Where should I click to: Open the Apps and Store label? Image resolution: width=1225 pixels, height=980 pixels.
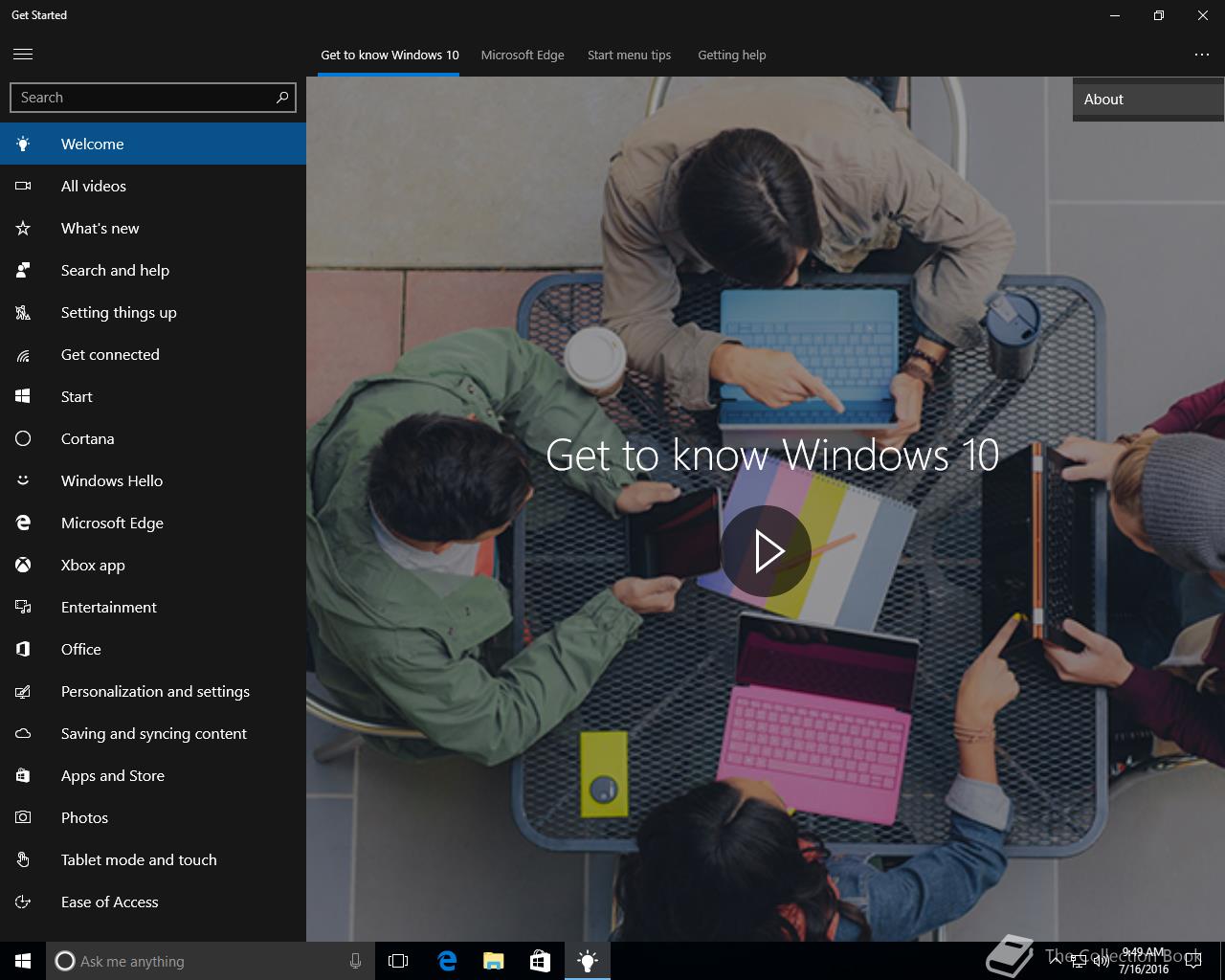click(x=113, y=775)
